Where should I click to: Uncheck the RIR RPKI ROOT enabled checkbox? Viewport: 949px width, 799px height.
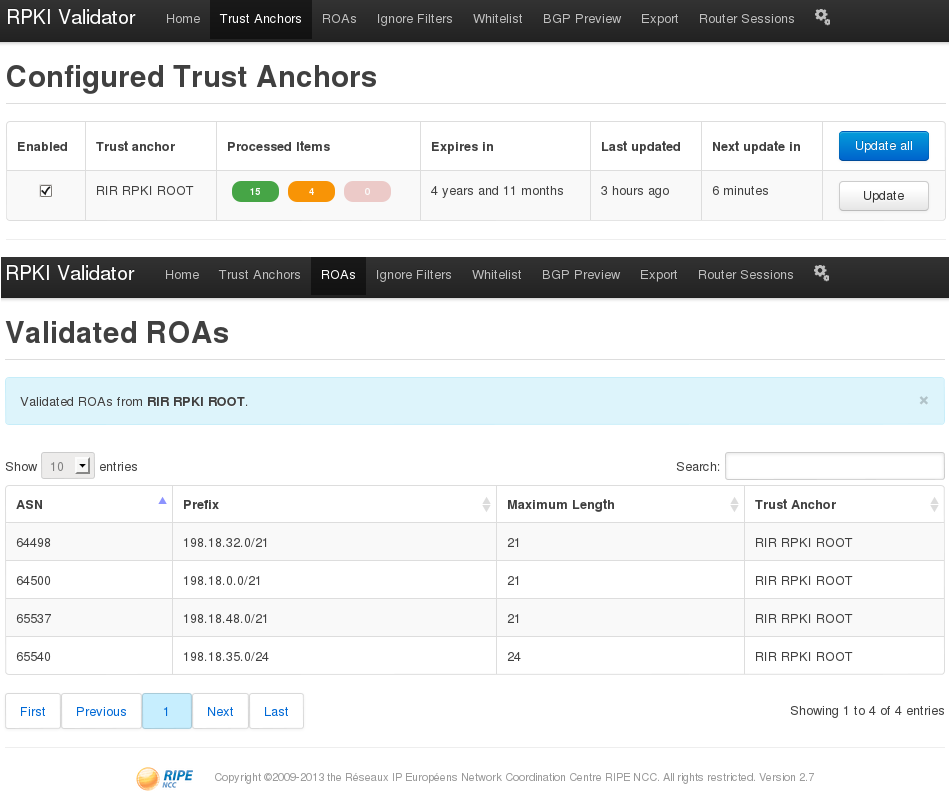(46, 191)
